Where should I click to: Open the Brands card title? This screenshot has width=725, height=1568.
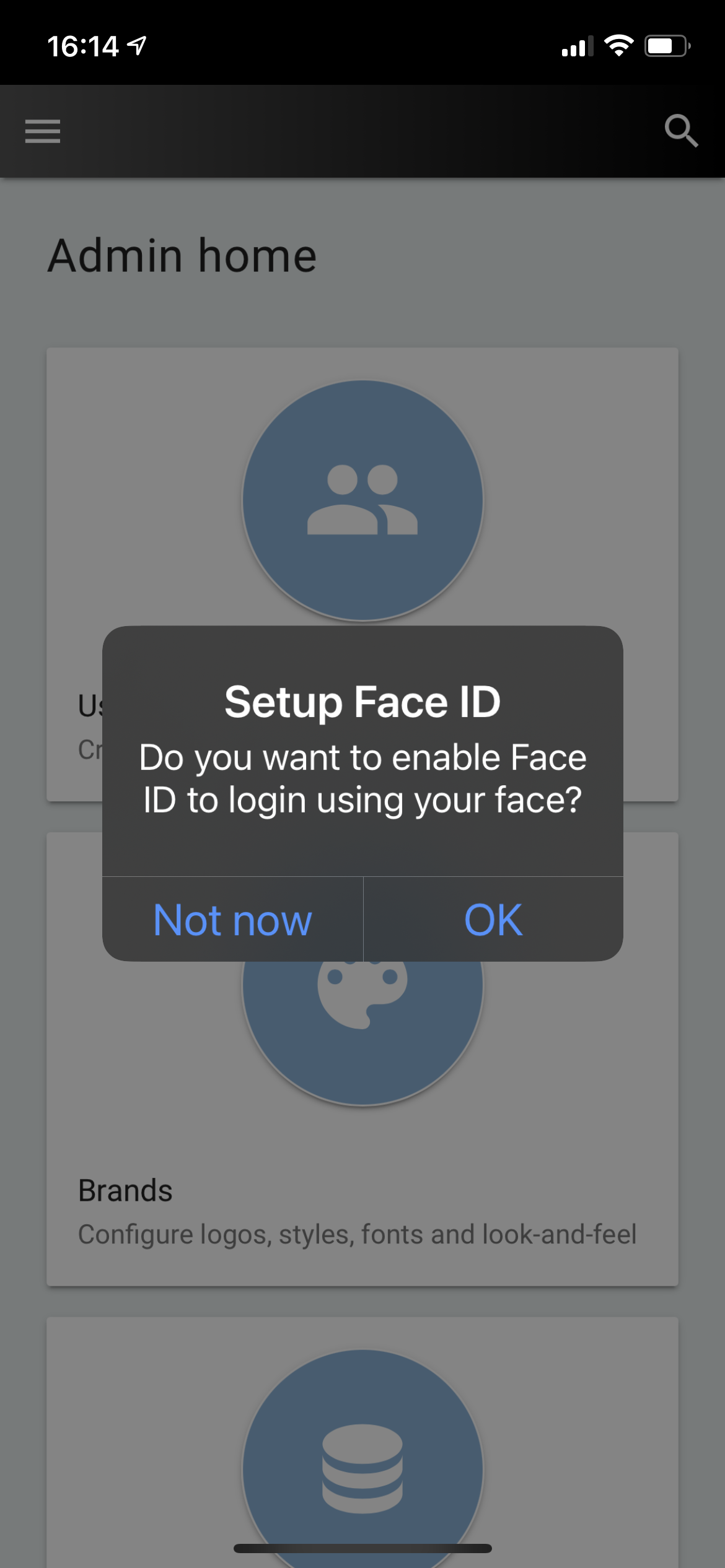click(125, 1190)
